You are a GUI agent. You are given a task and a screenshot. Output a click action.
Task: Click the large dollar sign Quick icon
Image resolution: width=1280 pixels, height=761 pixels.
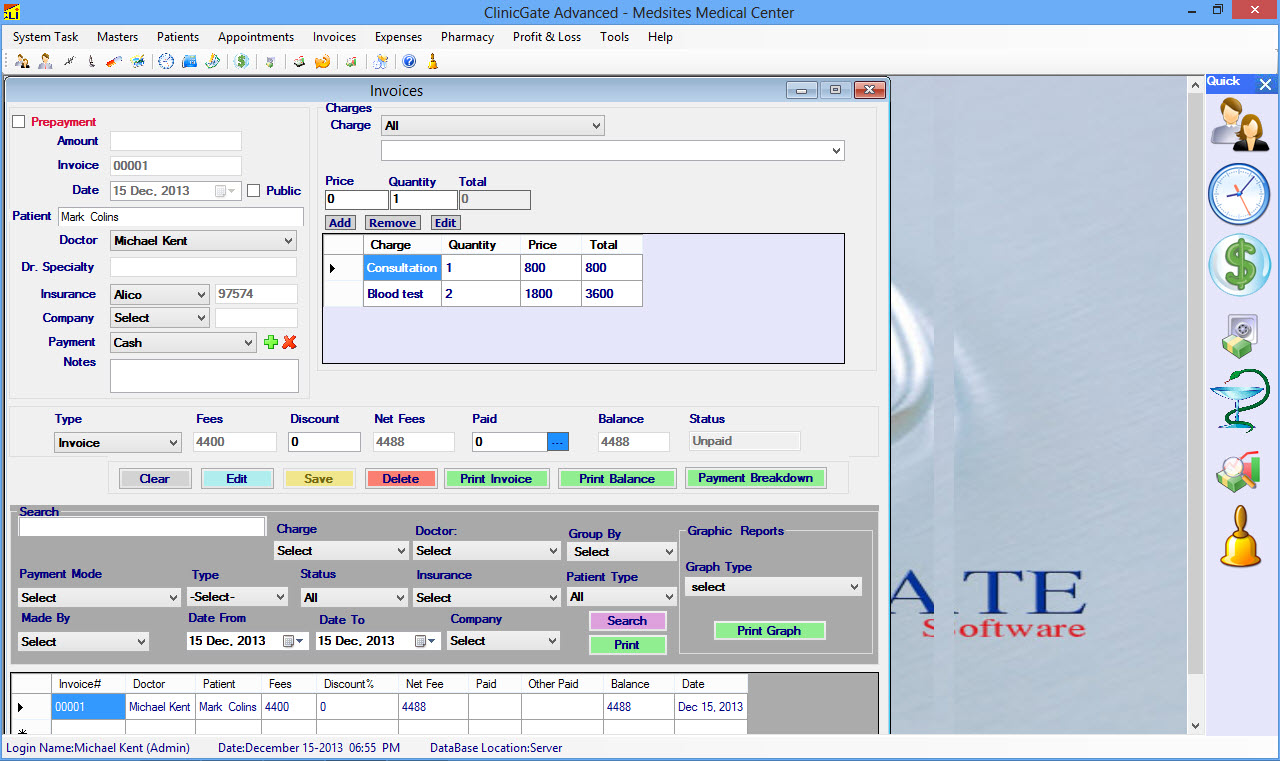point(1239,265)
